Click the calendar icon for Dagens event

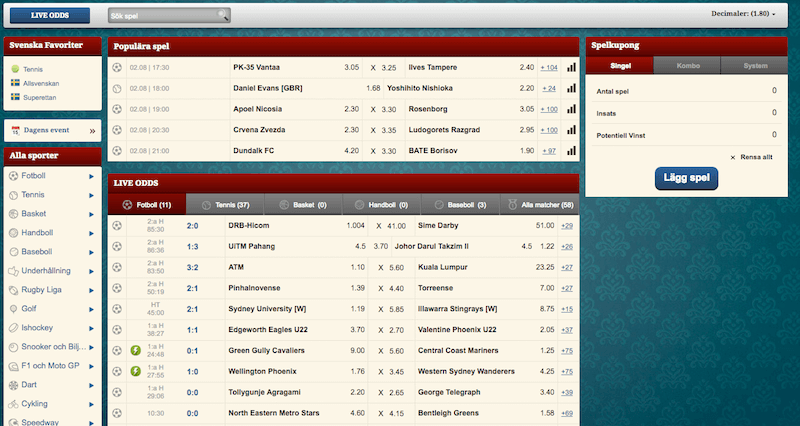[x=15, y=131]
